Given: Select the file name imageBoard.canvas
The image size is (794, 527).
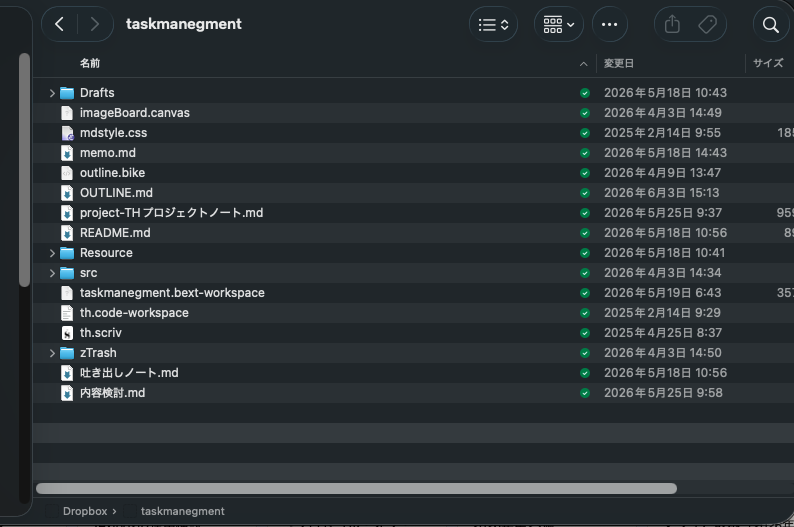Looking at the screenshot, I should click(135, 113).
